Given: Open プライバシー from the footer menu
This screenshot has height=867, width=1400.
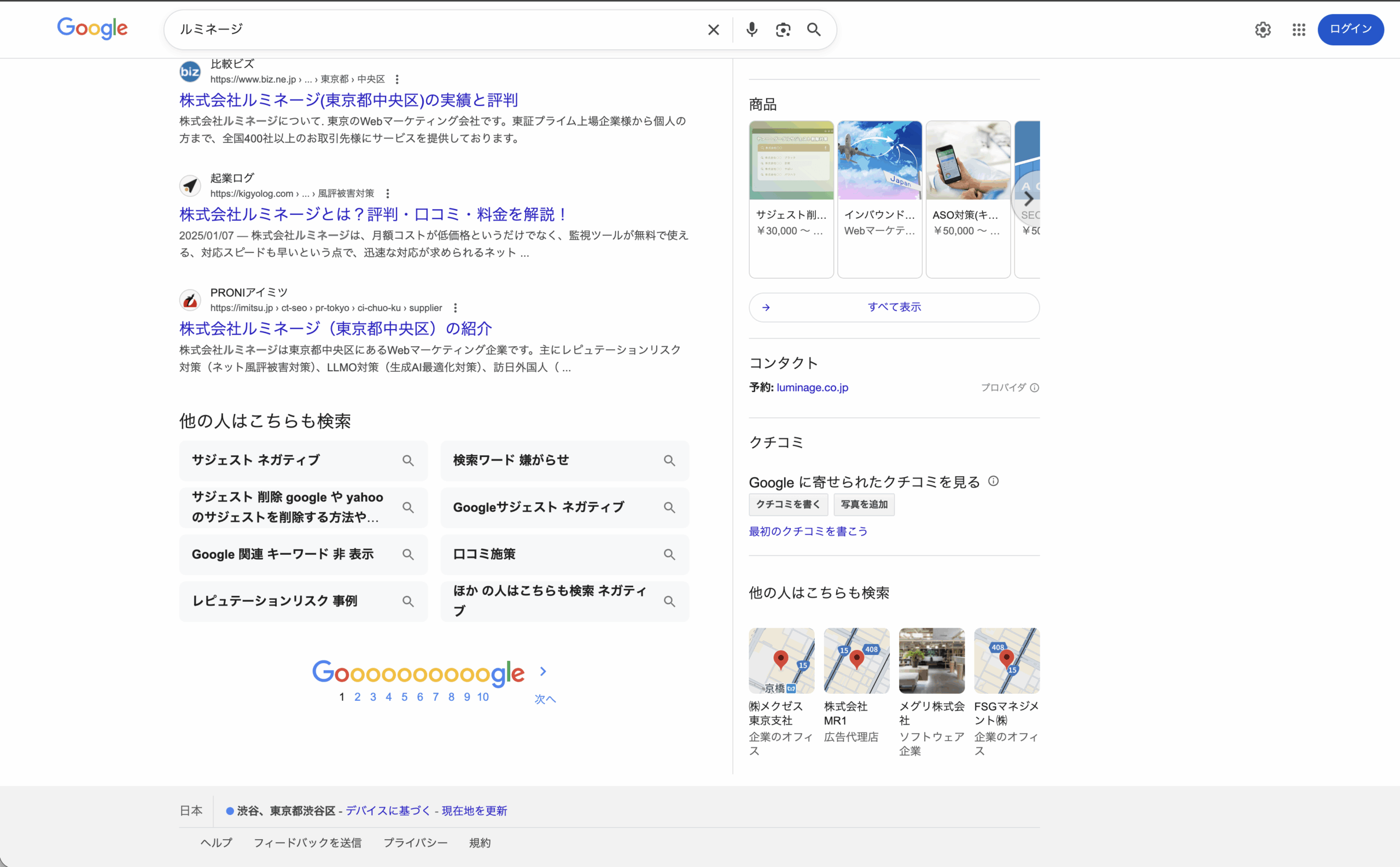Looking at the screenshot, I should click(415, 842).
